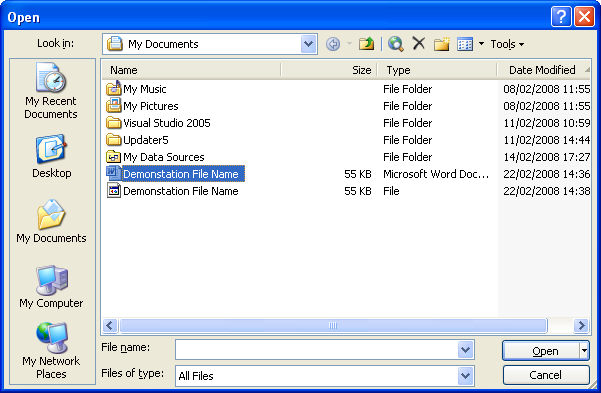Select My Documents in the Places bar
The width and height of the screenshot is (601, 393).
[x=51, y=221]
